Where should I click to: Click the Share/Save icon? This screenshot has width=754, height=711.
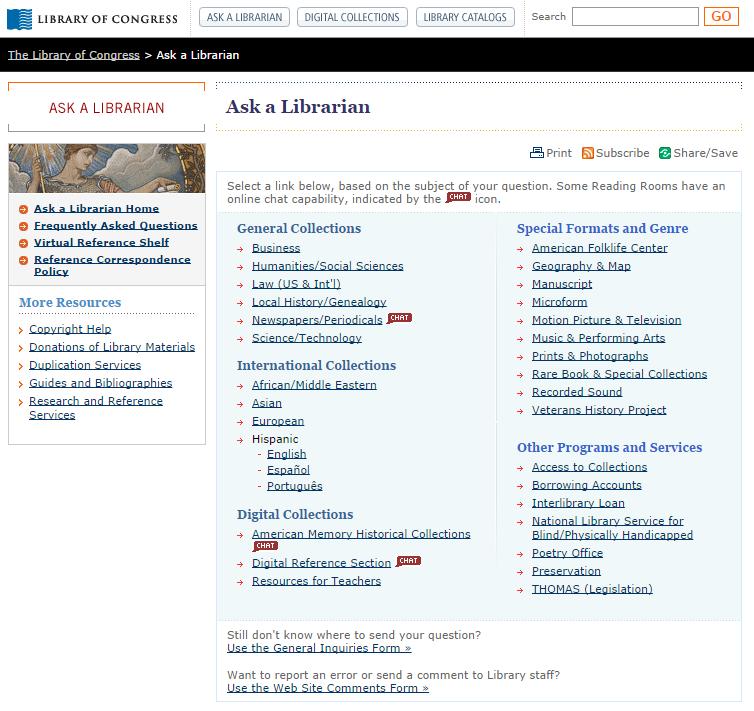[665, 153]
